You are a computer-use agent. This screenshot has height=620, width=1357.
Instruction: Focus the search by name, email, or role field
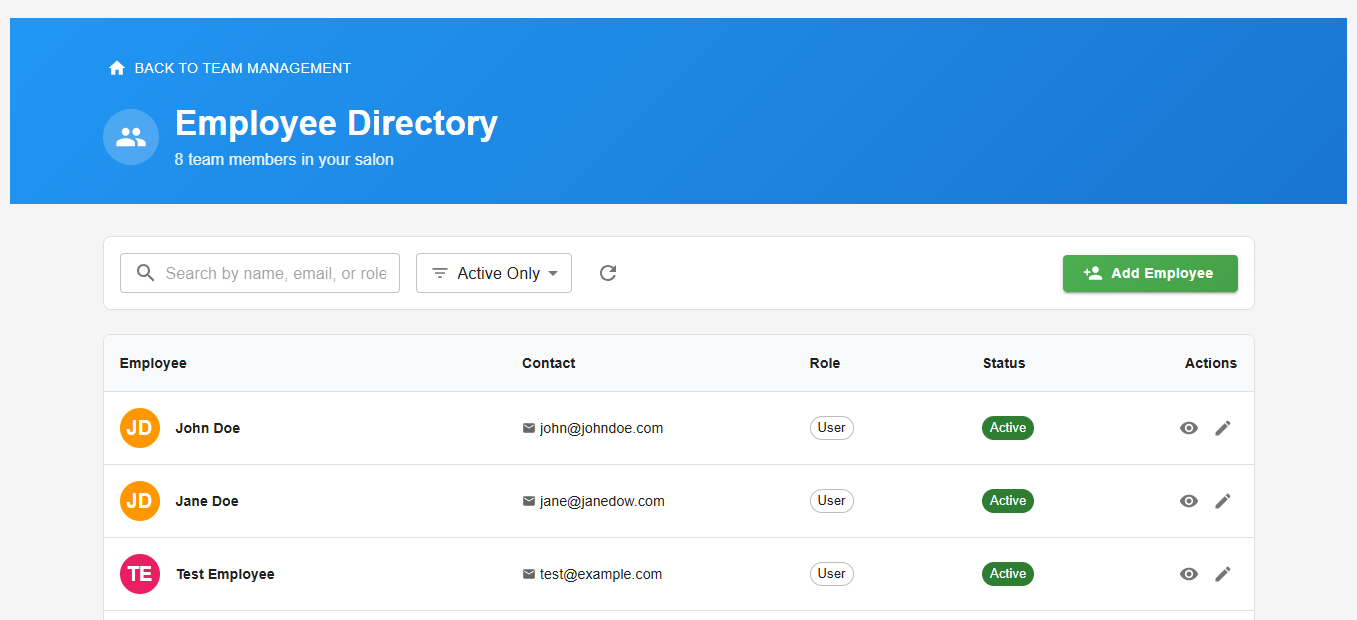point(260,273)
